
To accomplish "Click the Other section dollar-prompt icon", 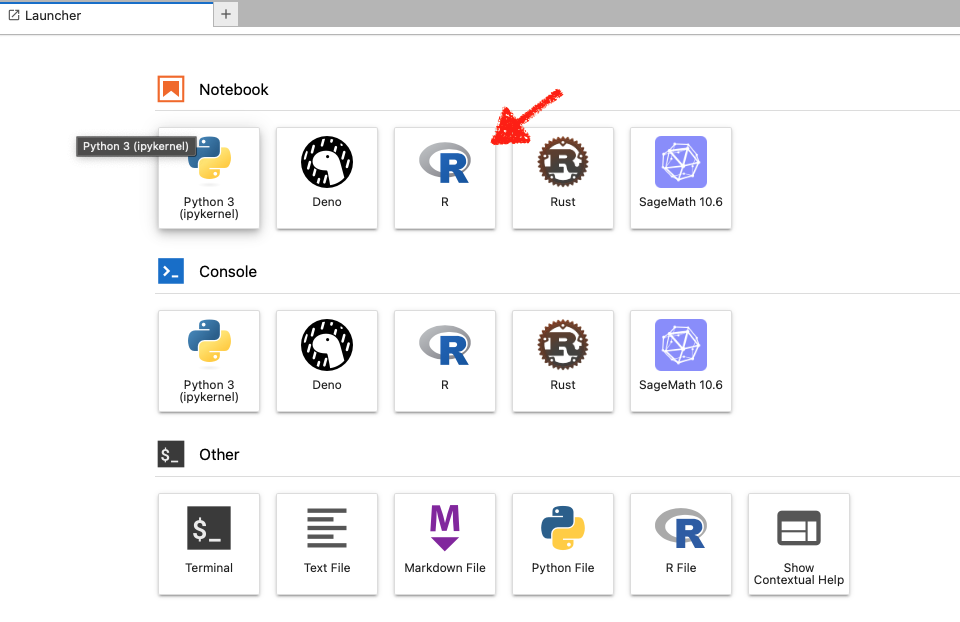I will [171, 454].
